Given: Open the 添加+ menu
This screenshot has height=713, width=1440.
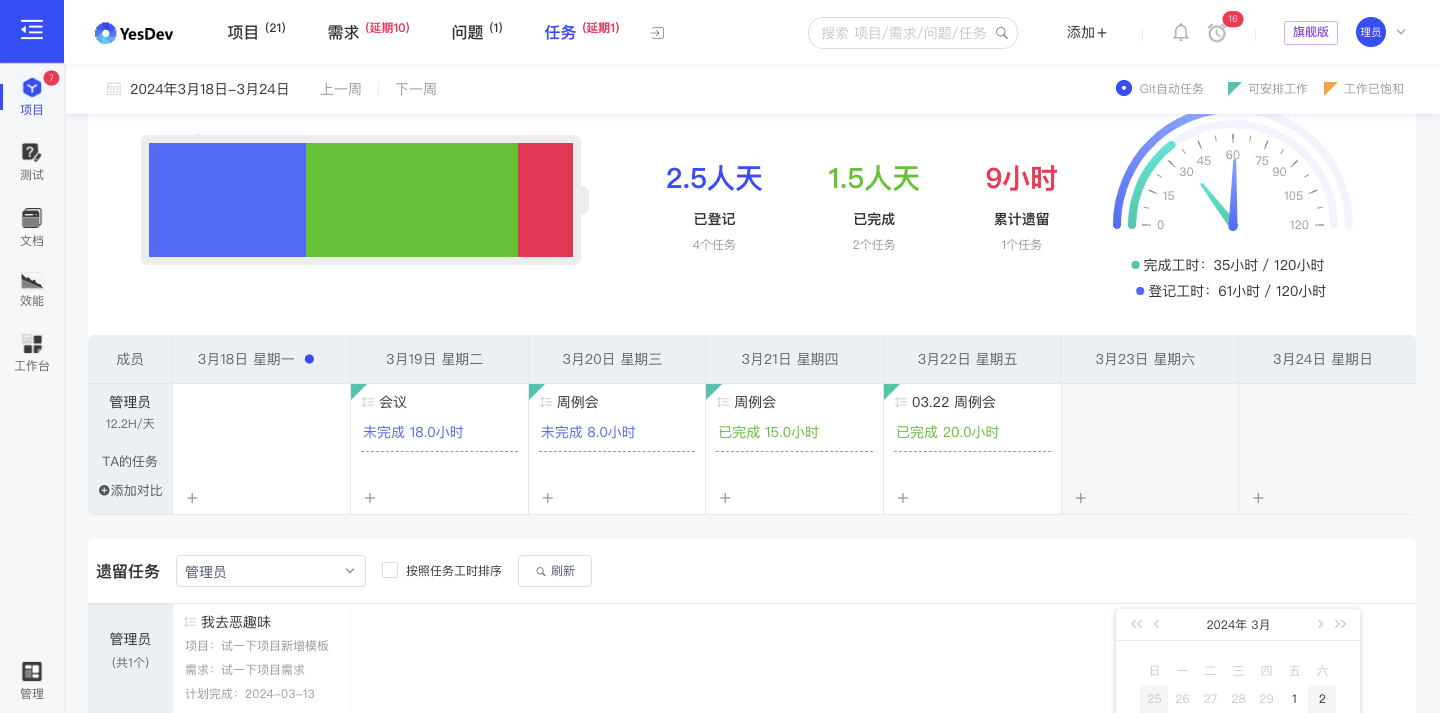Looking at the screenshot, I should tap(1087, 32).
